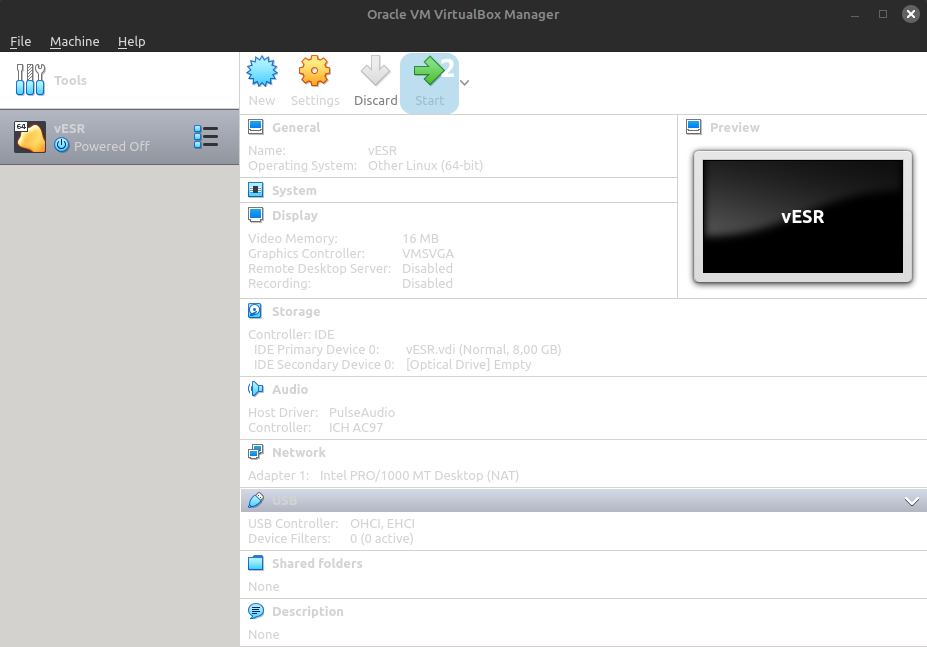Image resolution: width=927 pixels, height=647 pixels.
Task: Close the VirtualBox Manager window
Action: [910, 14]
